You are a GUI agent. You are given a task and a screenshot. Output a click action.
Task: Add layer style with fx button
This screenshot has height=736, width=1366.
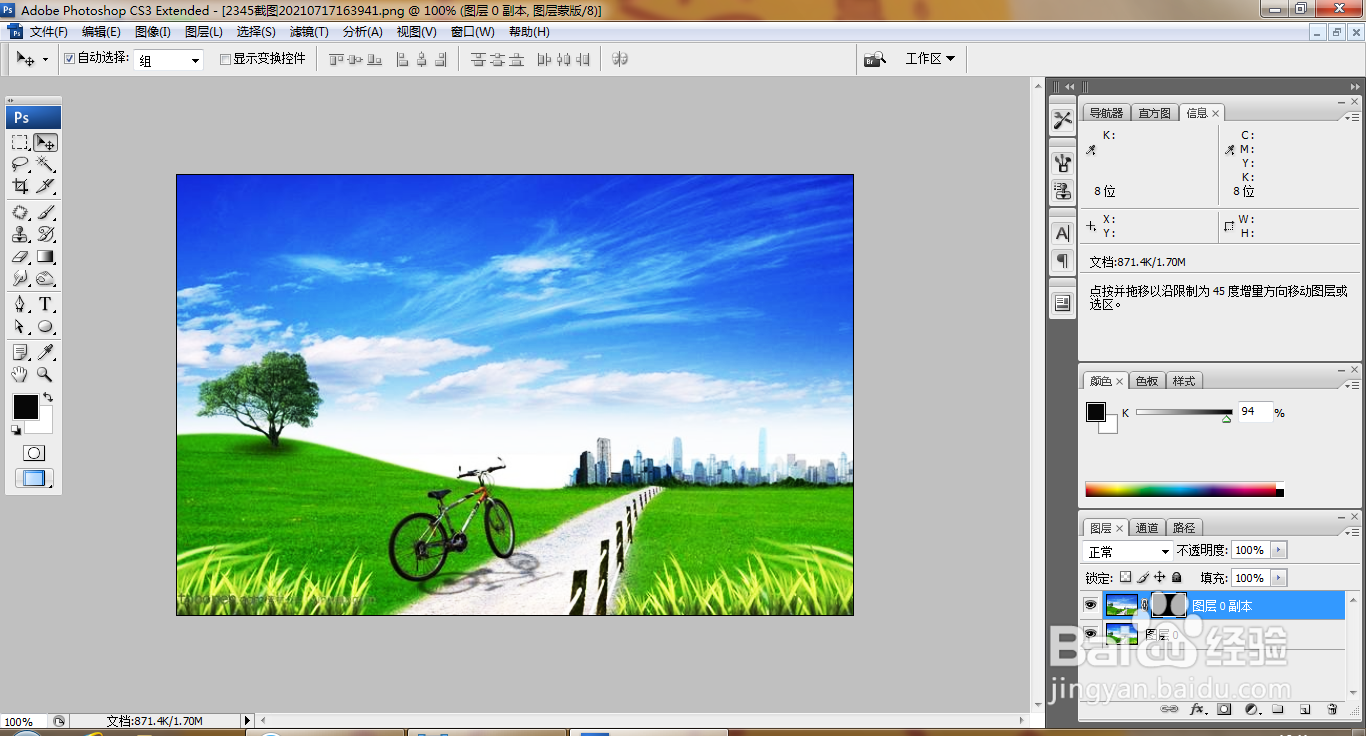click(x=1197, y=709)
